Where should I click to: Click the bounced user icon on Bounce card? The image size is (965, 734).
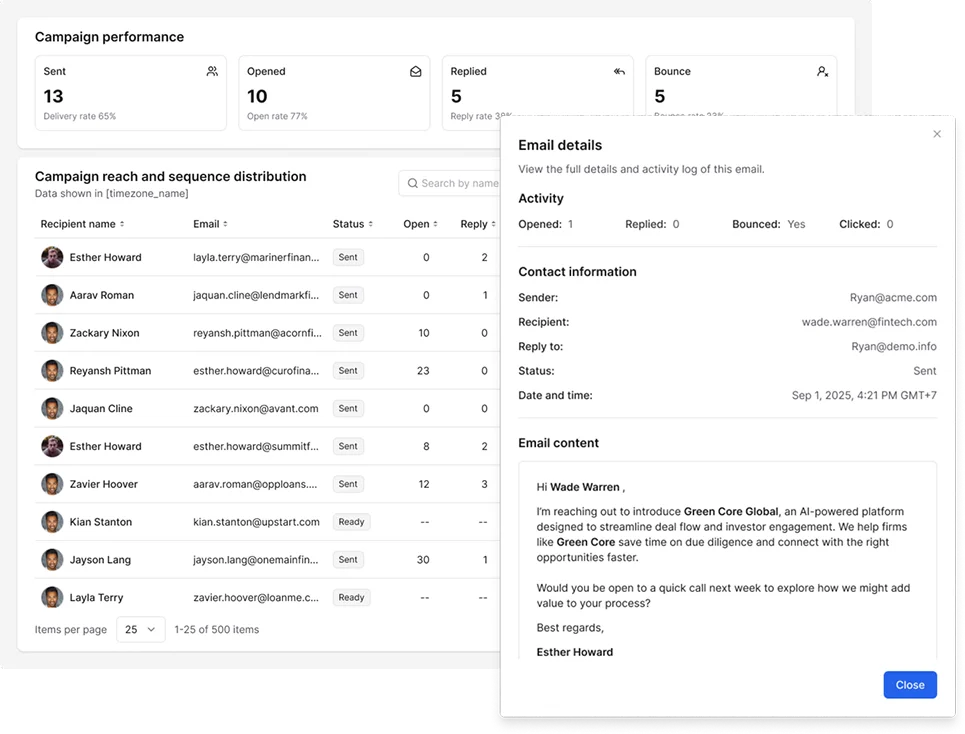pos(822,72)
